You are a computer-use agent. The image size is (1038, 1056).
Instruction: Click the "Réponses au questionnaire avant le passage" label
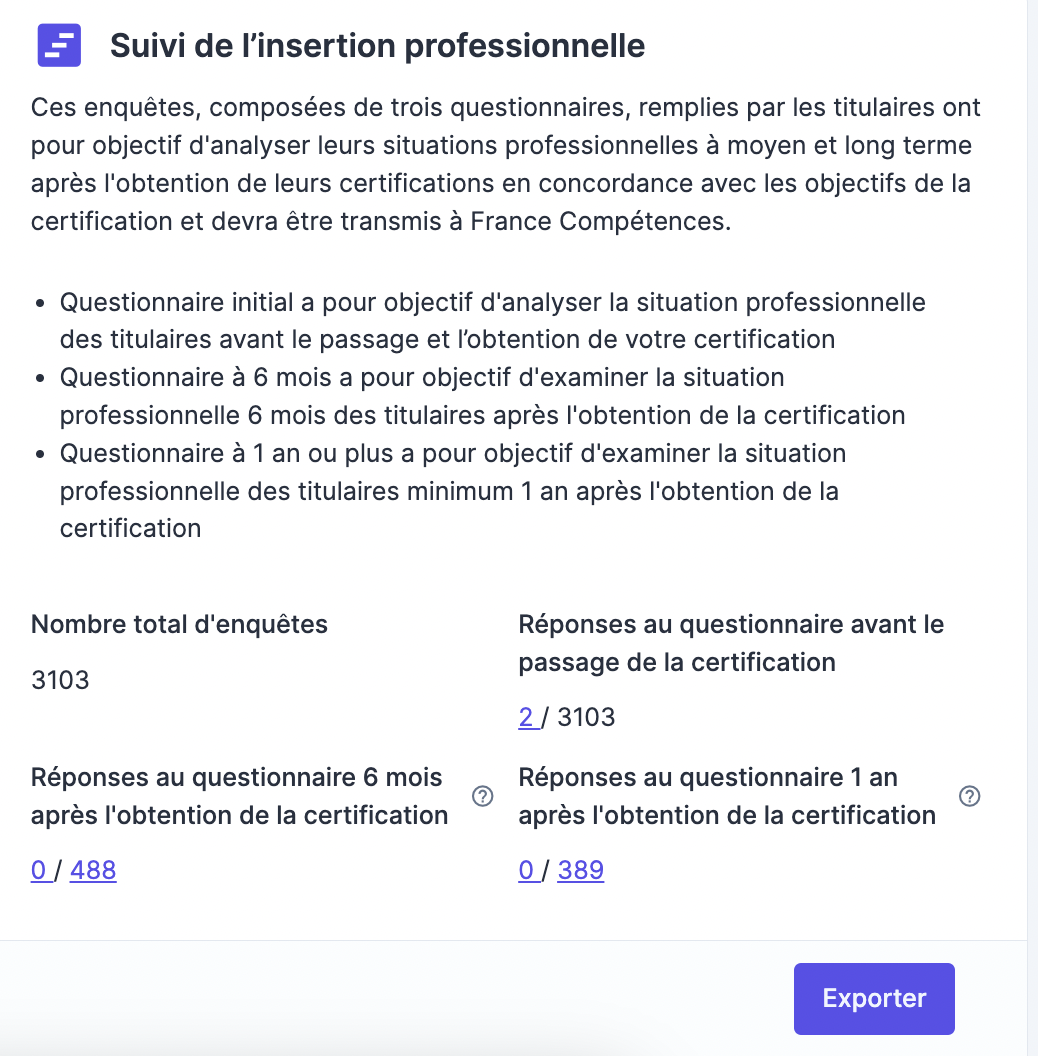pos(731,643)
